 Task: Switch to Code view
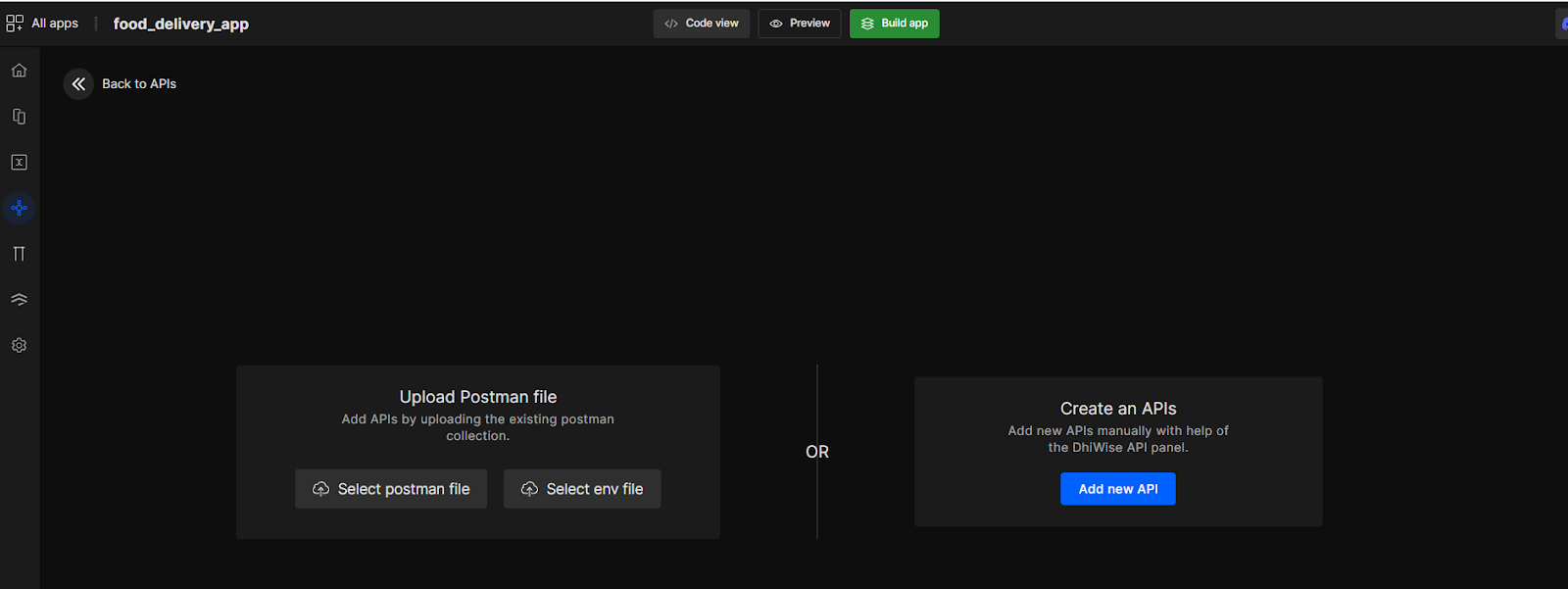701,24
